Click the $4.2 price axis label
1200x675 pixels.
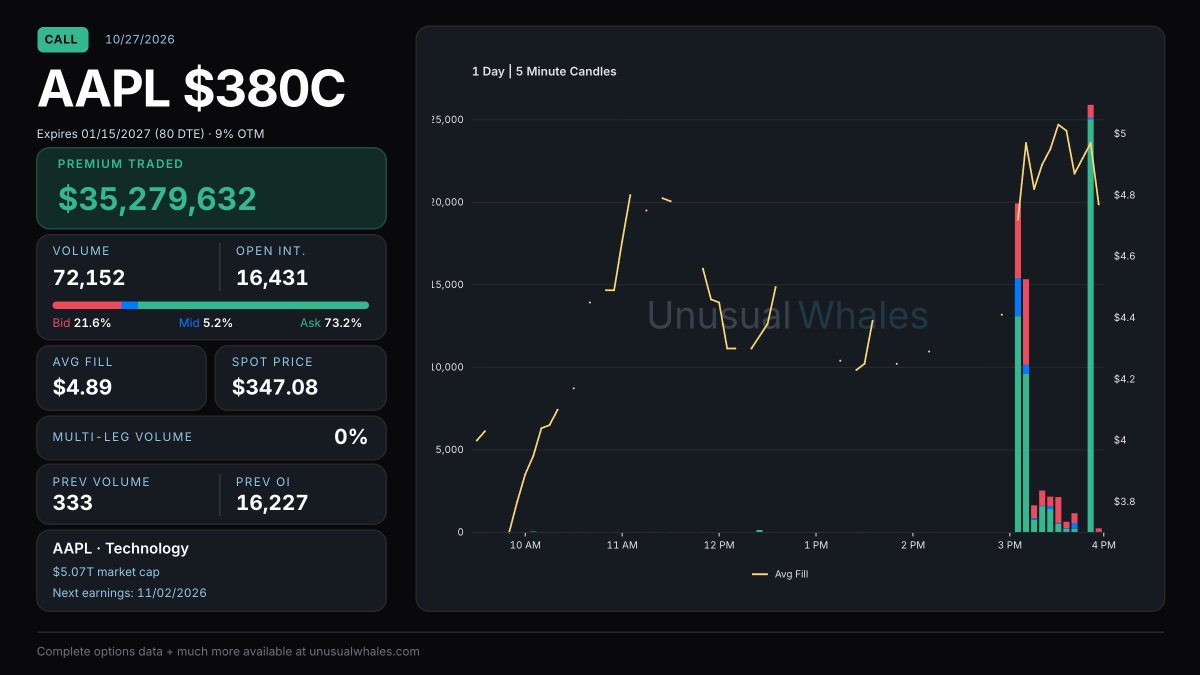(x=1125, y=379)
